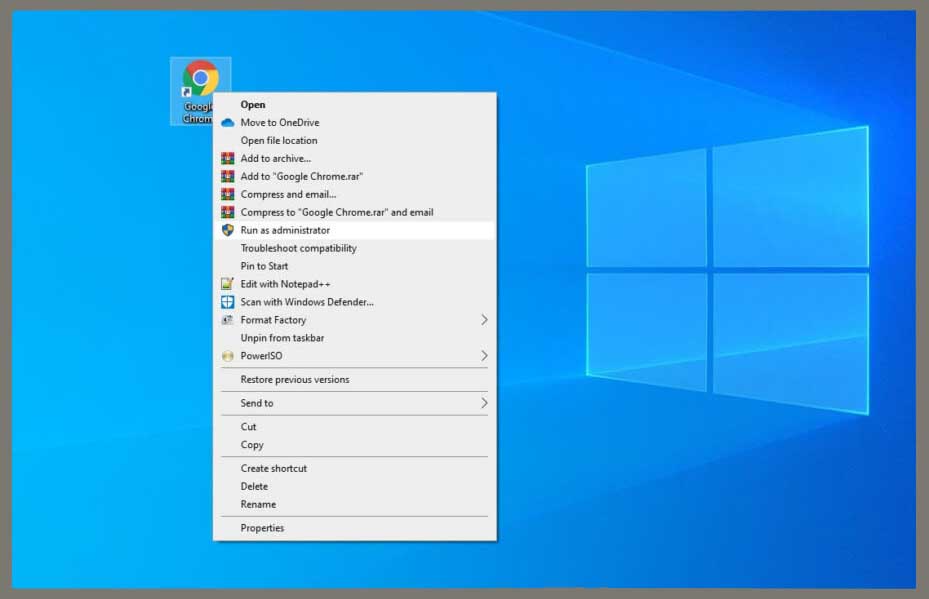Pin the shortcut to Start
The image size is (929, 599).
pyautogui.click(x=262, y=266)
